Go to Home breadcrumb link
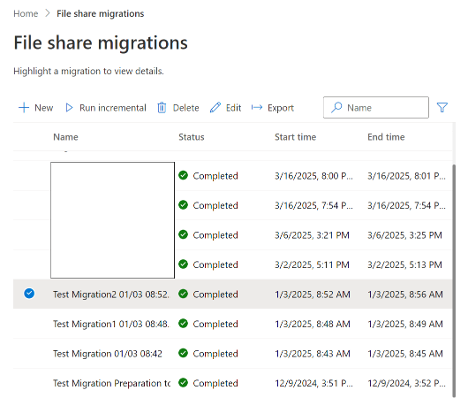 pos(26,14)
